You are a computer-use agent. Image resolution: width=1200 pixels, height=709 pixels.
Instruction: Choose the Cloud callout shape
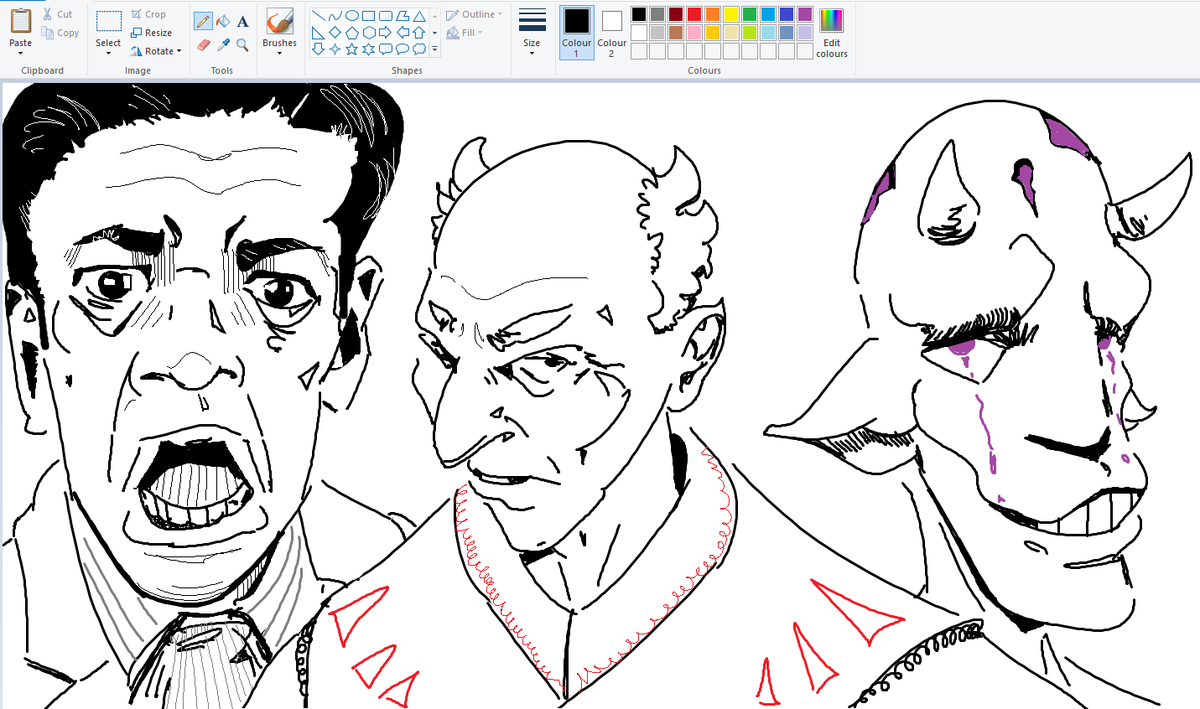coord(419,48)
